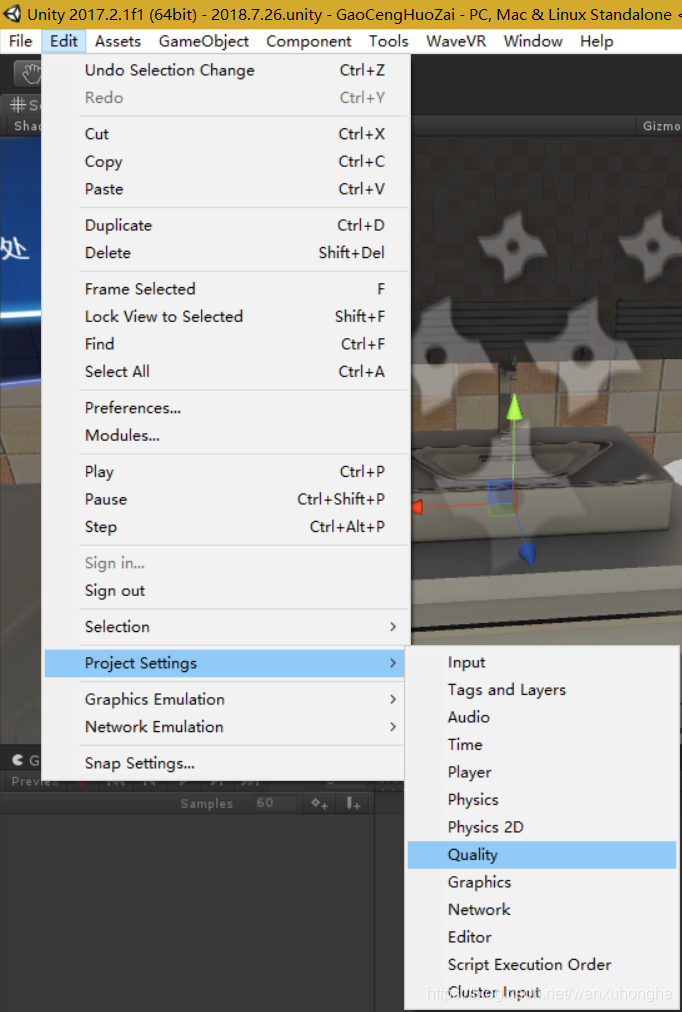Close the open Edit menu
This screenshot has height=1012, width=682.
pyautogui.click(x=63, y=41)
